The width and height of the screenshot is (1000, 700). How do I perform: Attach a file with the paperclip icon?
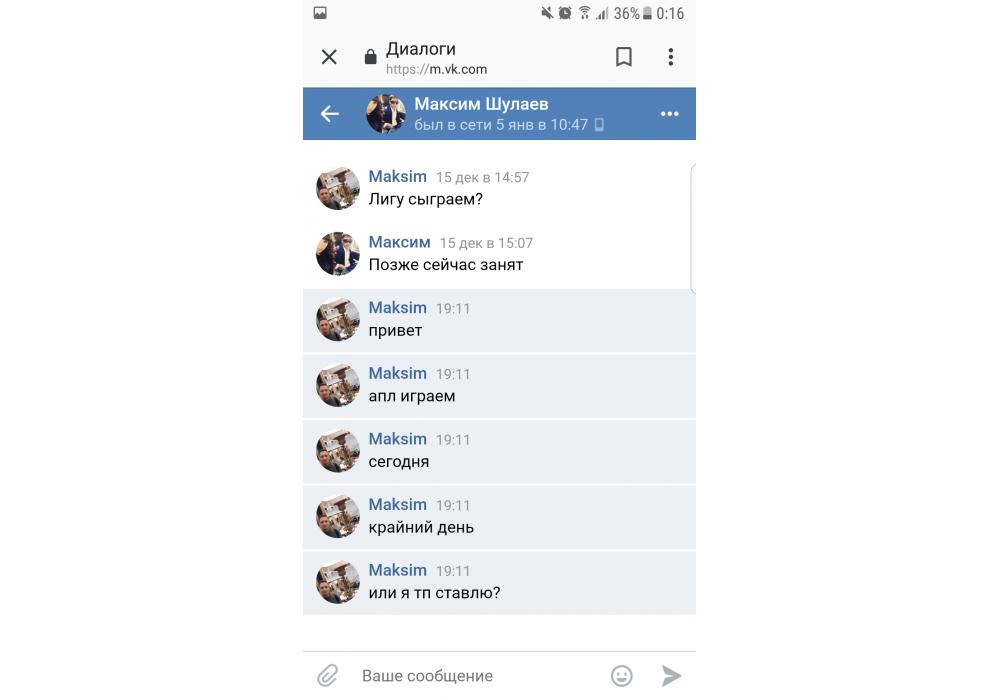pyautogui.click(x=328, y=675)
